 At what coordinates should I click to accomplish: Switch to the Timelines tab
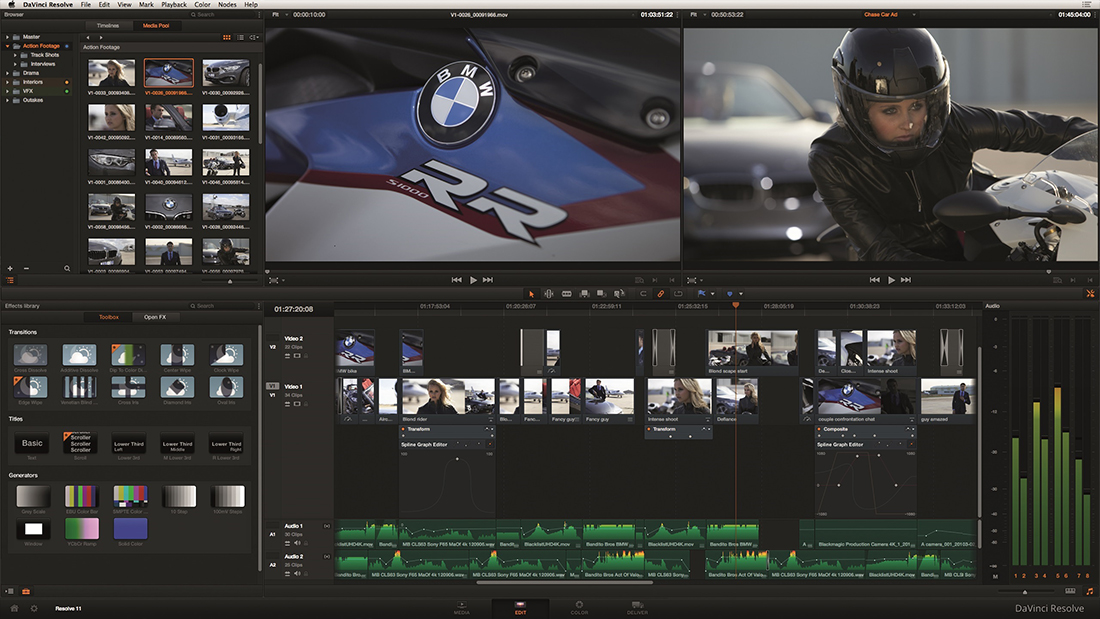(x=107, y=25)
